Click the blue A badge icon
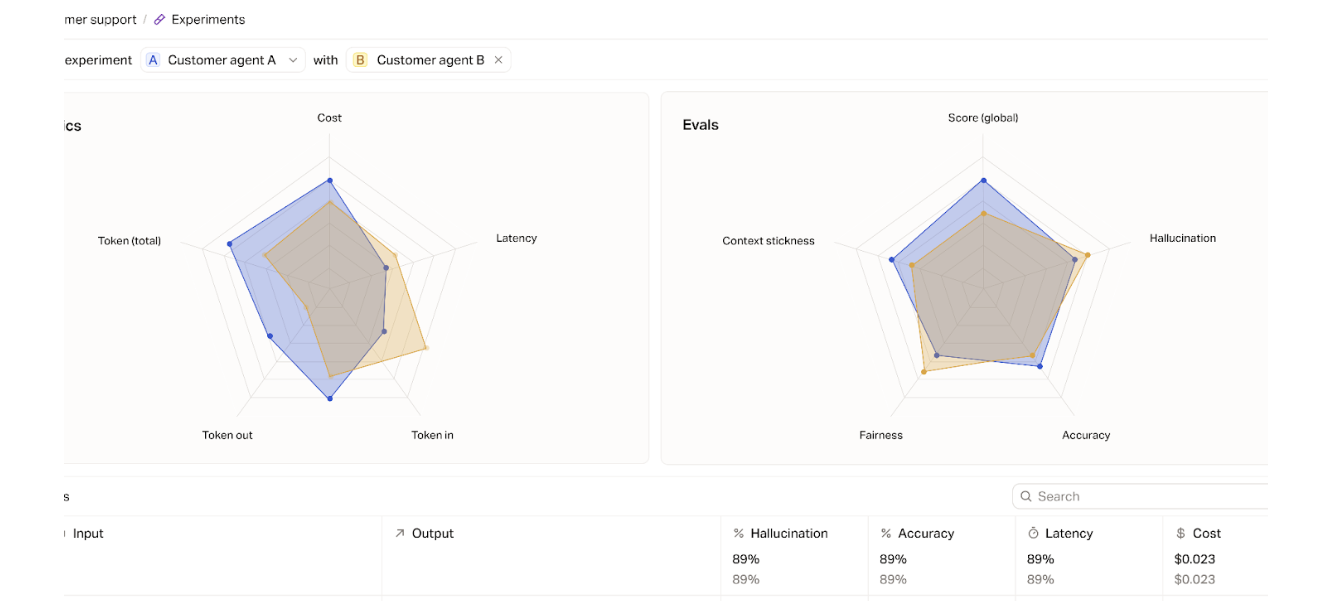 pos(153,60)
